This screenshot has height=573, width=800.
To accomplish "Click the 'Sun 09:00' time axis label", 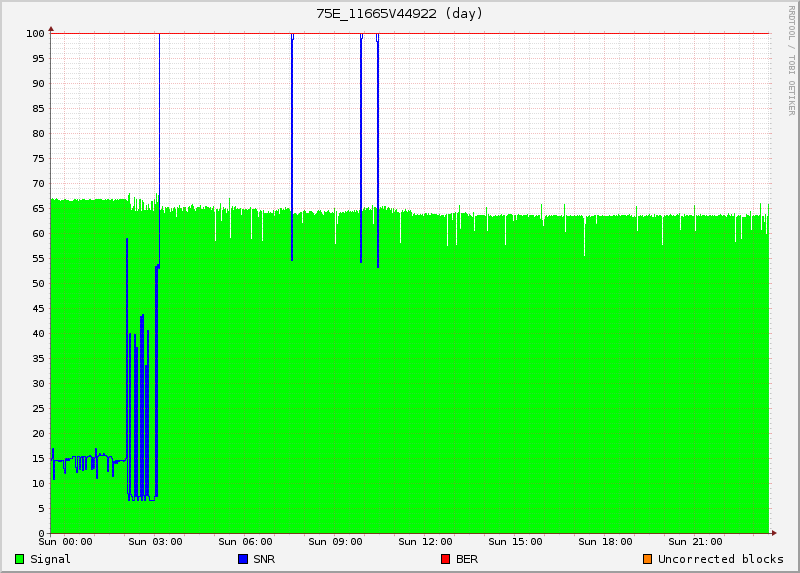I will click(335, 542).
